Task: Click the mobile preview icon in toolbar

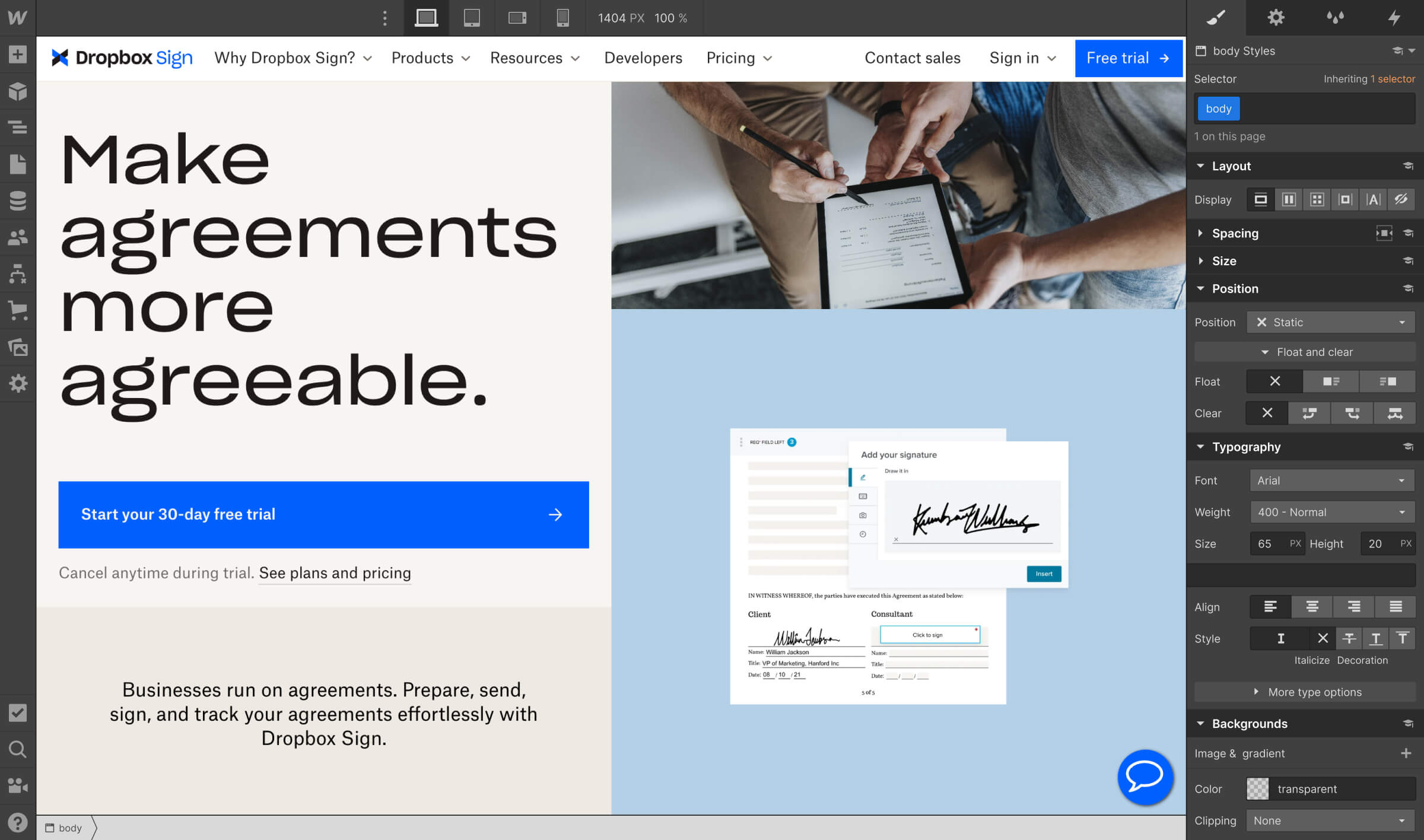Action: click(x=563, y=18)
